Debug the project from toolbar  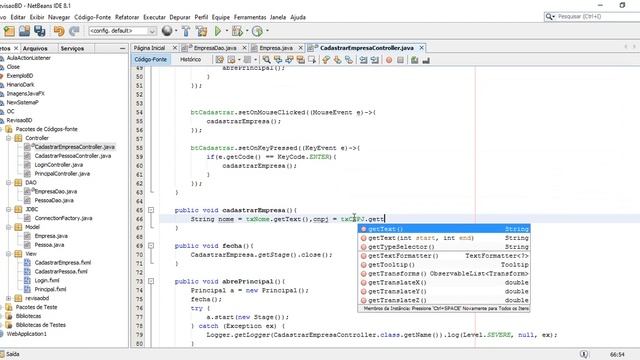point(237,31)
